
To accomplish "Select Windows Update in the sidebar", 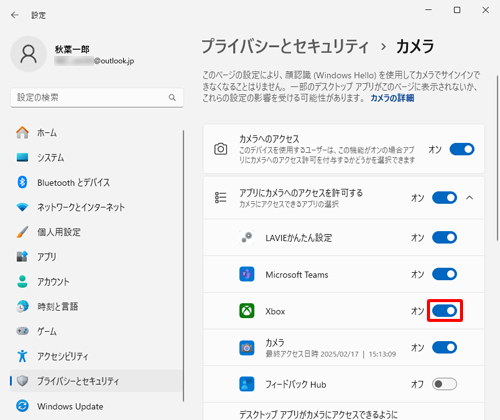I will click(97, 406).
